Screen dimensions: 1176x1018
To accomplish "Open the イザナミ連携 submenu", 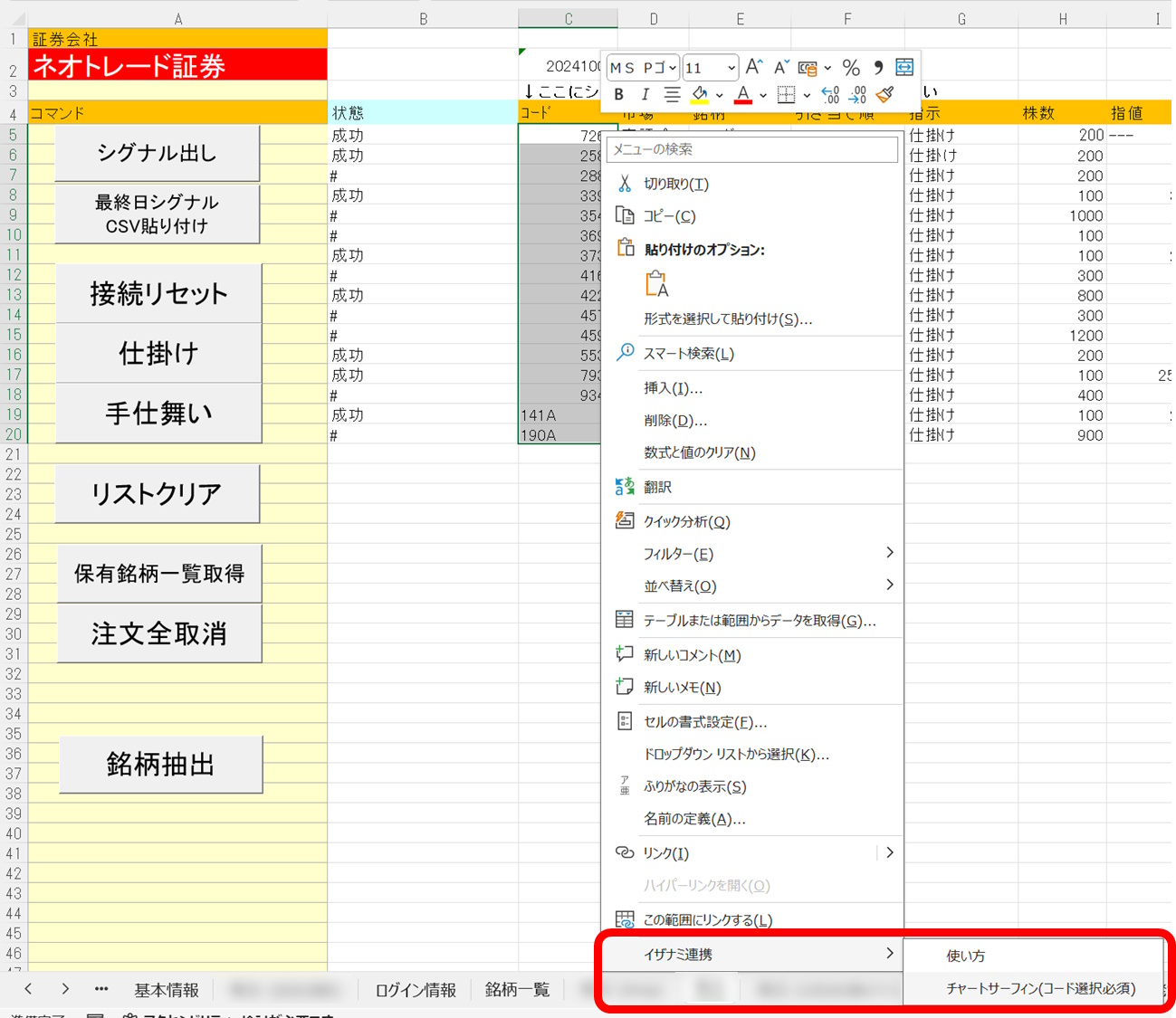I will pyautogui.click(x=752, y=955).
